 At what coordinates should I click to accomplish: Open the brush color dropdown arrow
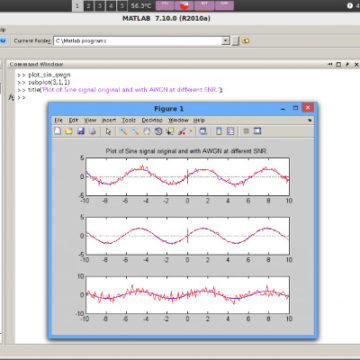[191, 132]
